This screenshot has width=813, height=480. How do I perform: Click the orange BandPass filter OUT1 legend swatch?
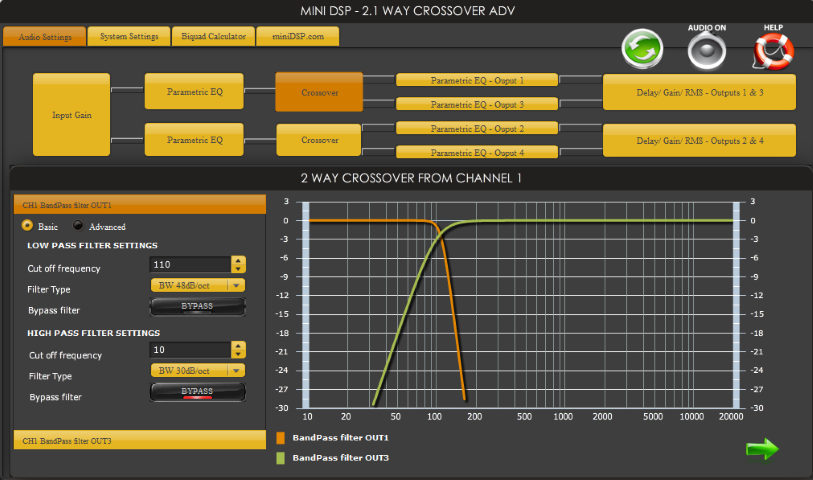pos(281,438)
